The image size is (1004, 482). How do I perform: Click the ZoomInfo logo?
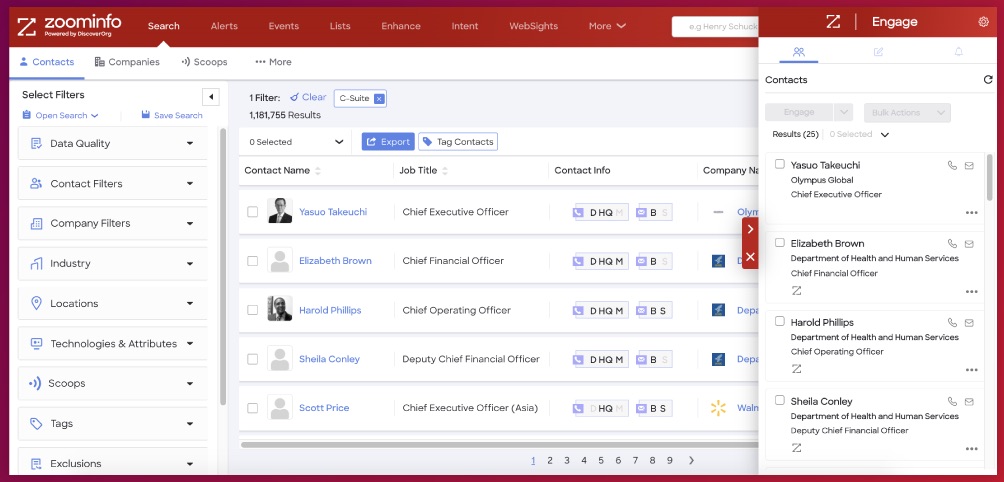point(69,26)
